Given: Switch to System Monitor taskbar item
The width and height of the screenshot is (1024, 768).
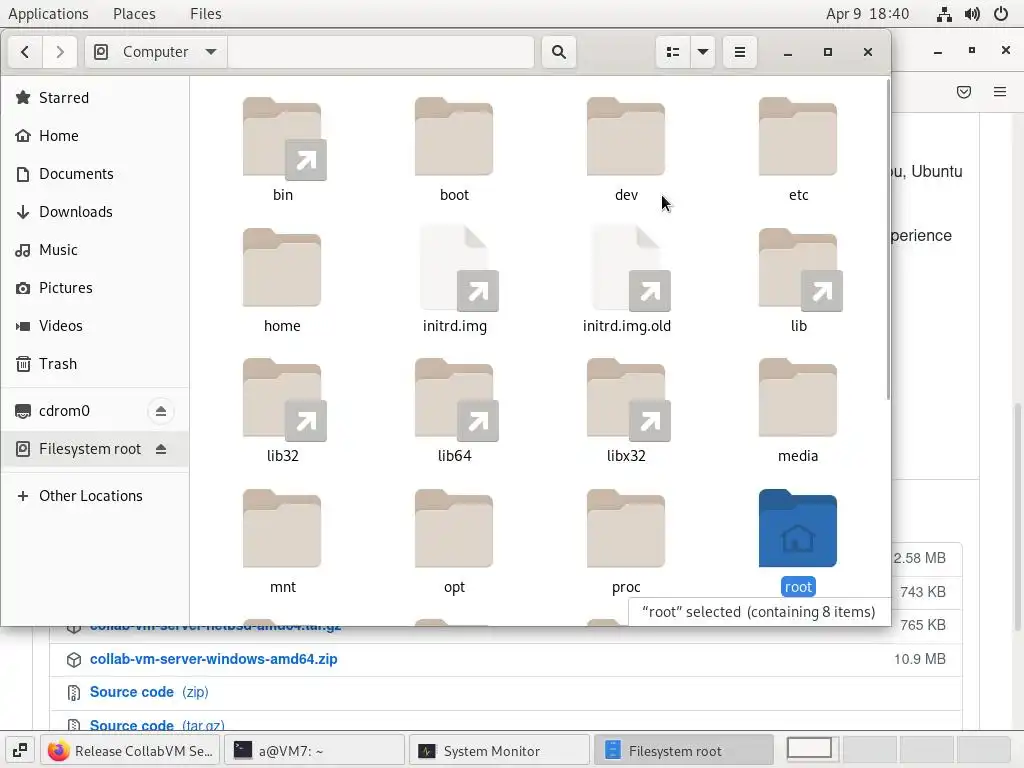Looking at the screenshot, I should [x=500, y=751].
